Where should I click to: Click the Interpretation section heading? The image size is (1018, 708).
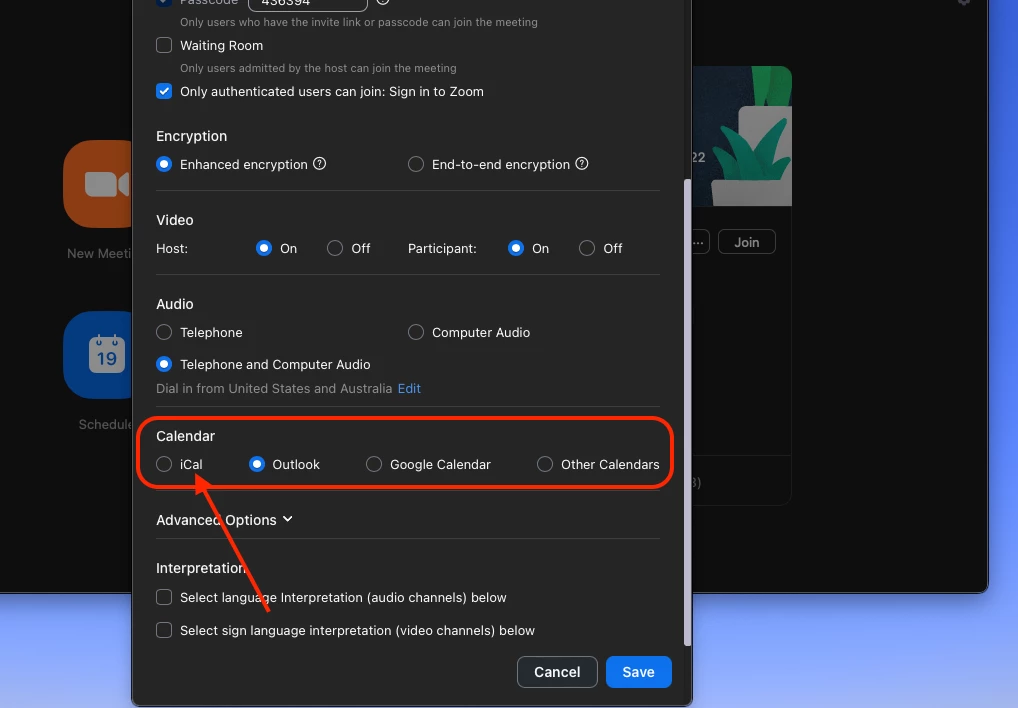pos(200,568)
